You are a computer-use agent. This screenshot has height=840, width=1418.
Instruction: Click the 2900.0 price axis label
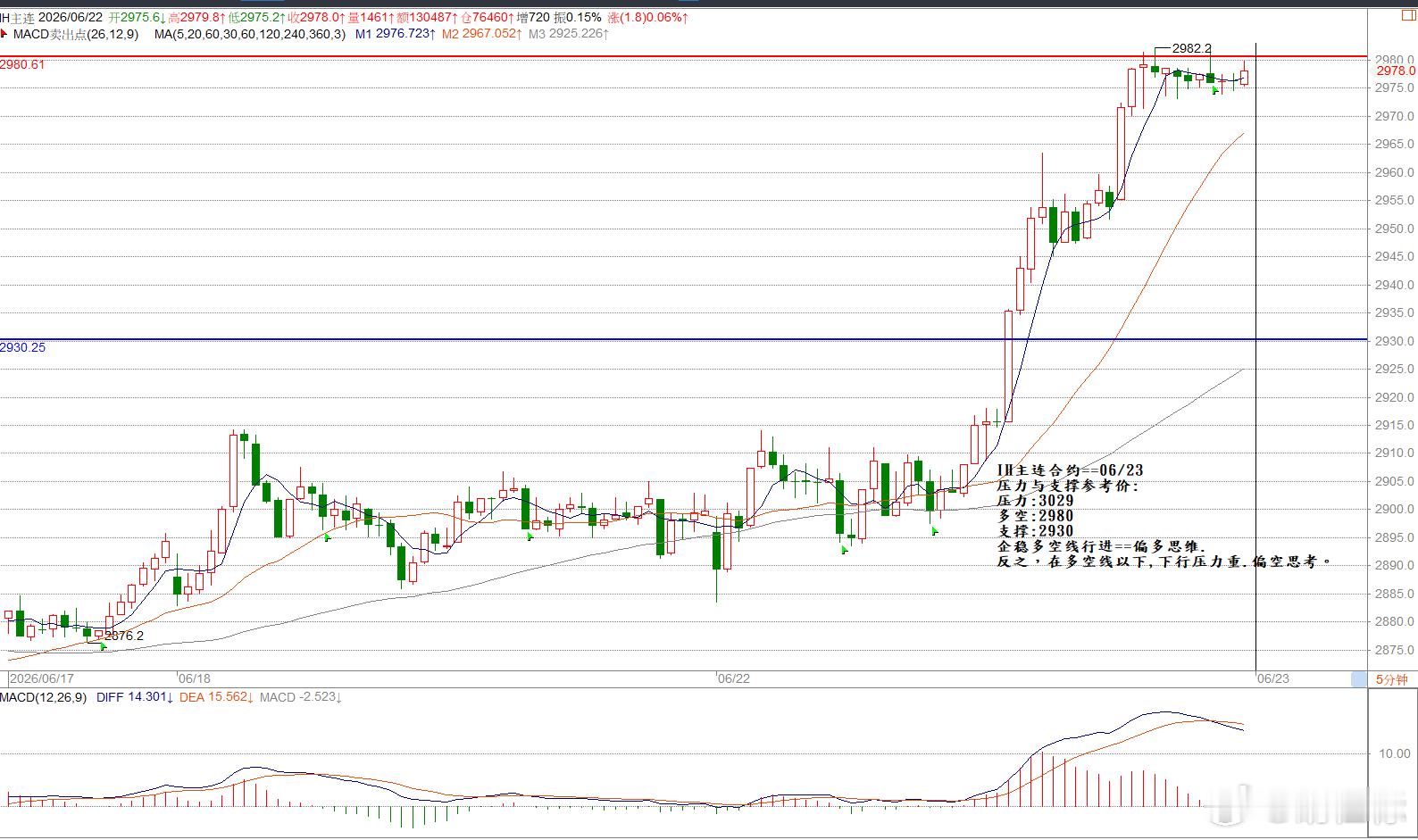click(1395, 510)
